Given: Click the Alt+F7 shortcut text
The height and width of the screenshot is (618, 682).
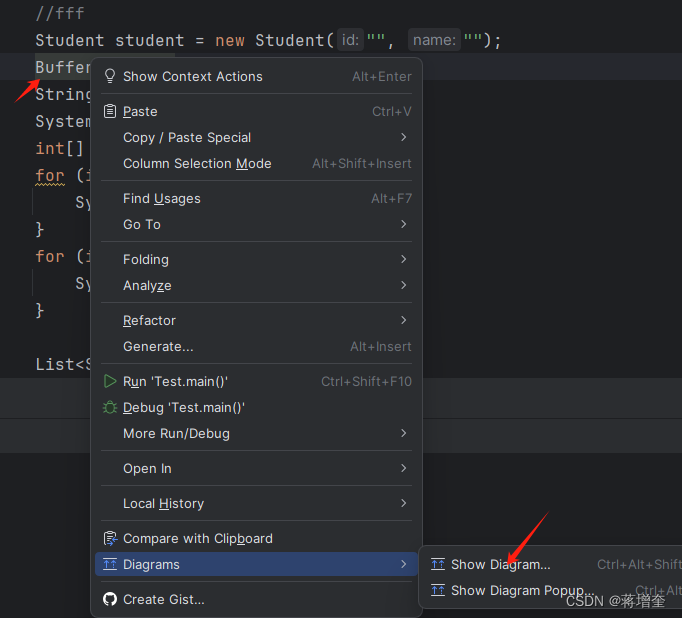Looking at the screenshot, I should point(391,199).
